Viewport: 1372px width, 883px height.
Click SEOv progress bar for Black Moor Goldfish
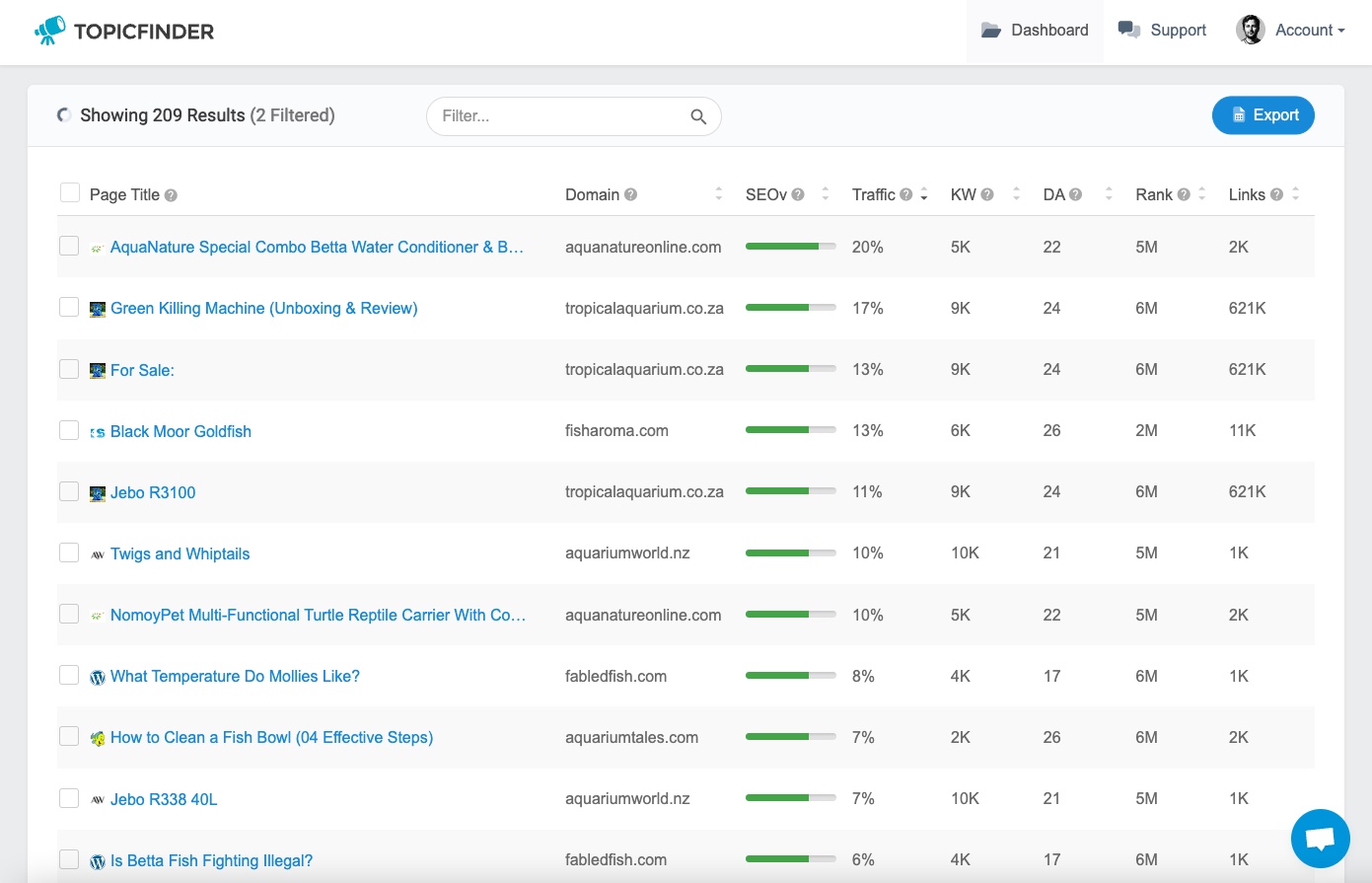[791, 430]
